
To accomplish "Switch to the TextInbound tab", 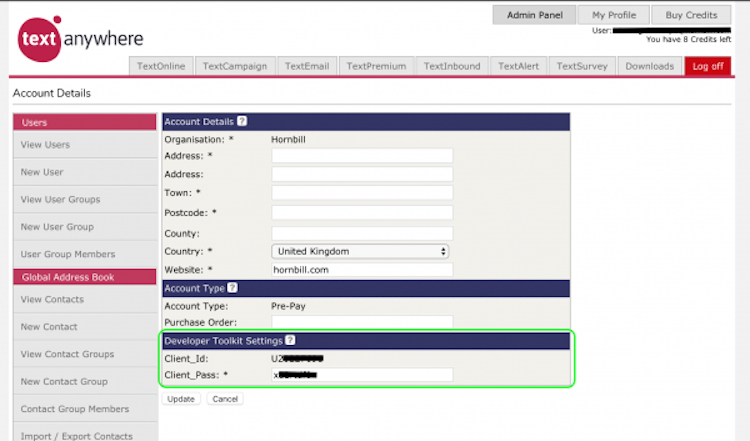I will coord(452,66).
